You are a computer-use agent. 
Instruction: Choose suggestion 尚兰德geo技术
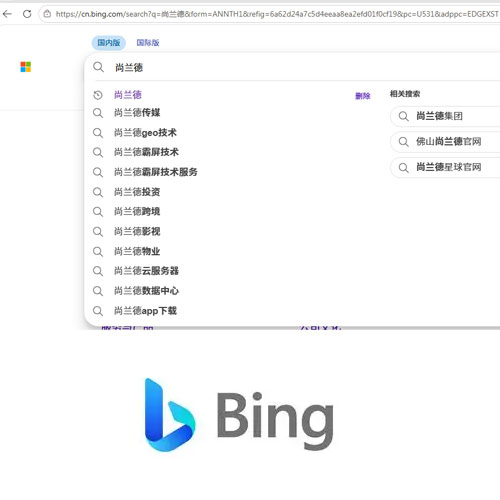click(145, 133)
